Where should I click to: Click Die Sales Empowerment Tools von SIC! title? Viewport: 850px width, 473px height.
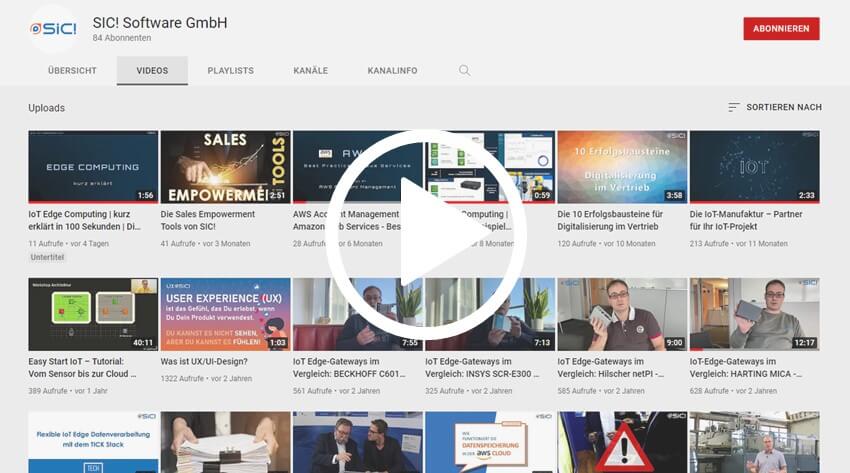(x=208, y=221)
